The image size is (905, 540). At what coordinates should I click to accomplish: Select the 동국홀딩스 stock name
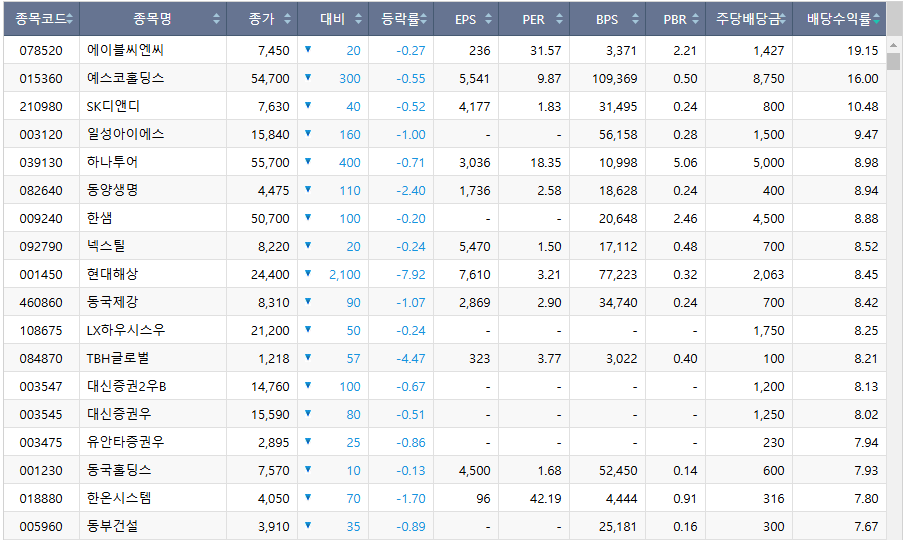click(x=119, y=470)
